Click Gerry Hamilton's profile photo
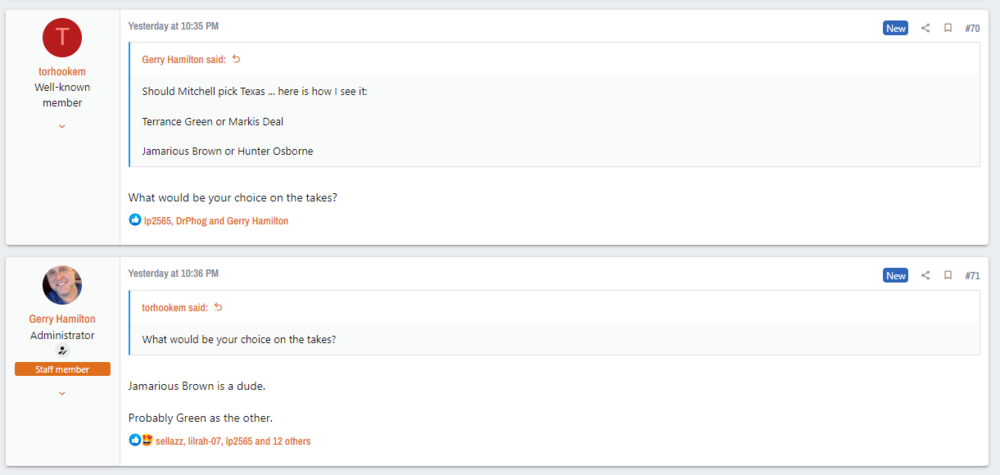The width and height of the screenshot is (1000, 475). tap(62, 285)
